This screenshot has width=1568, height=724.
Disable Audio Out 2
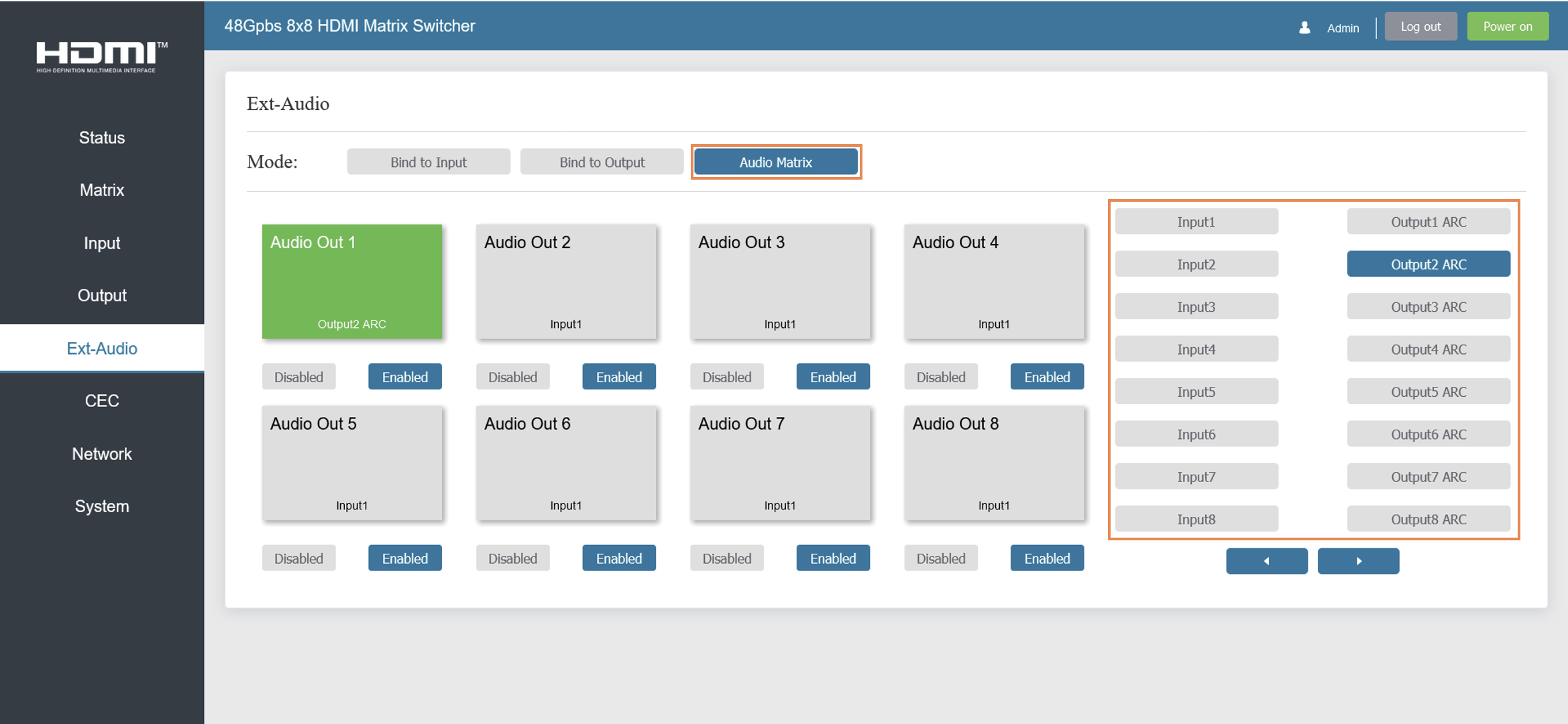tap(512, 377)
